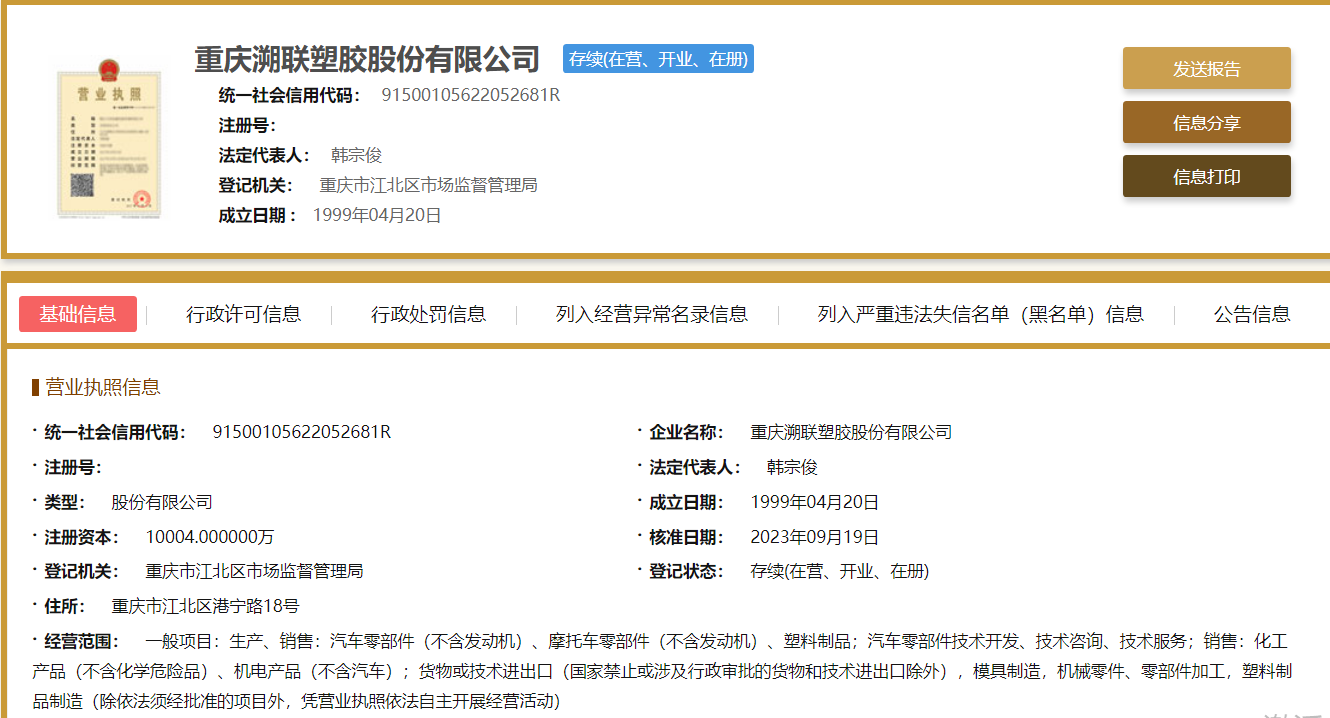Open 列入严重违法失信名单（黑名单）信息 tab
The width and height of the screenshot is (1330, 718).
click(x=980, y=314)
